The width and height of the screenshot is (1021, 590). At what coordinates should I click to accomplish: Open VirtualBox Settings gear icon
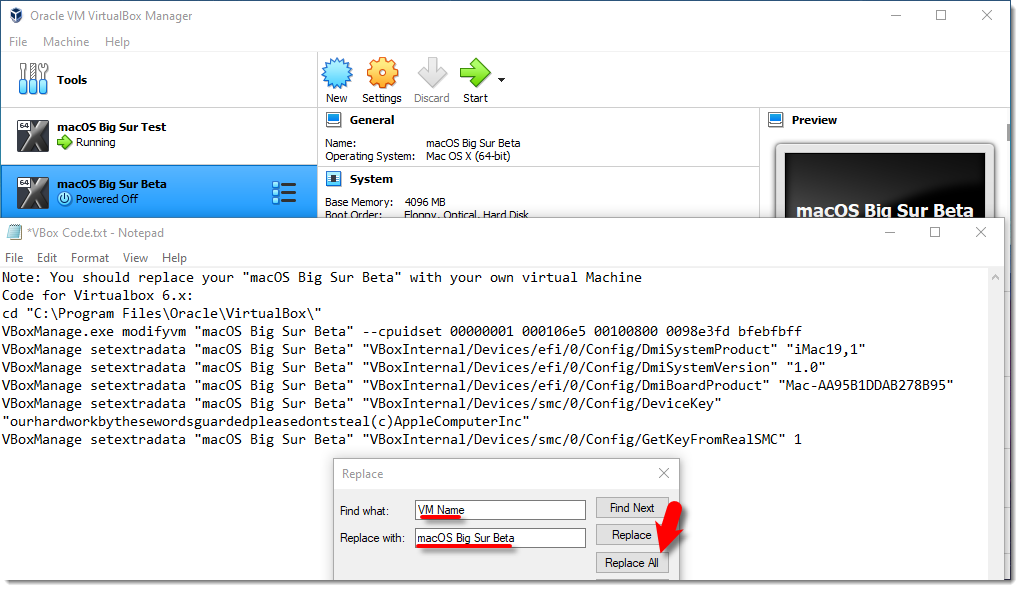click(382, 73)
